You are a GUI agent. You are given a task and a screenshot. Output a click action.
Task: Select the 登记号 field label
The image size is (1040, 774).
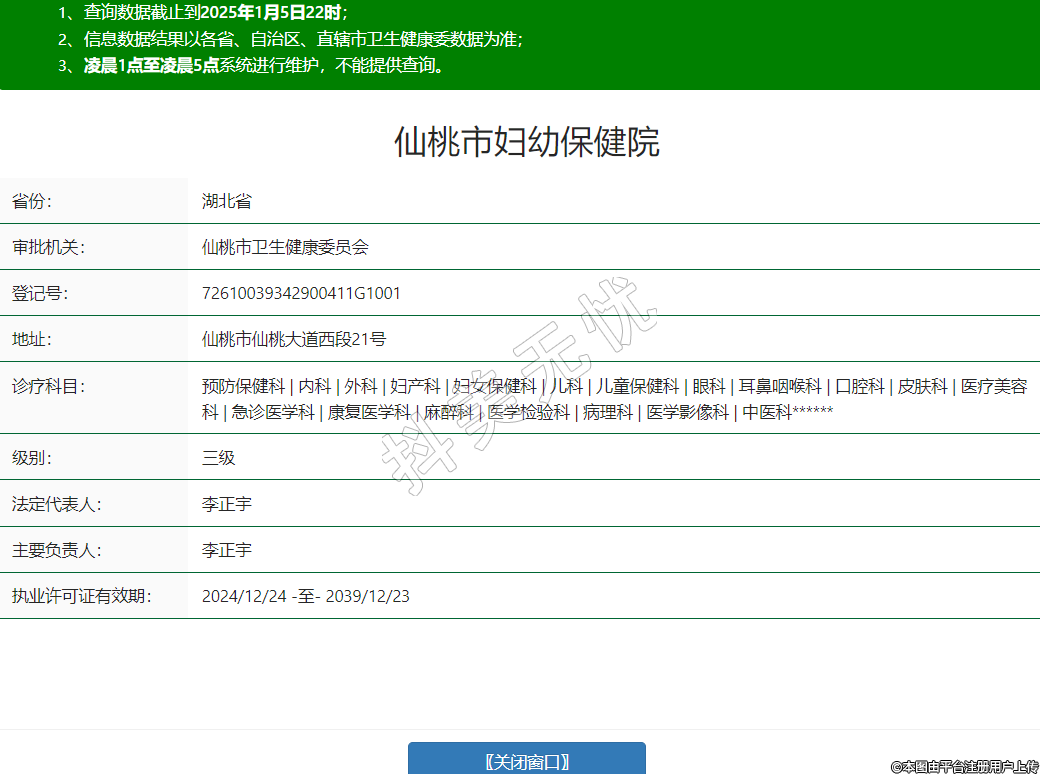pyautogui.click(x=40, y=293)
